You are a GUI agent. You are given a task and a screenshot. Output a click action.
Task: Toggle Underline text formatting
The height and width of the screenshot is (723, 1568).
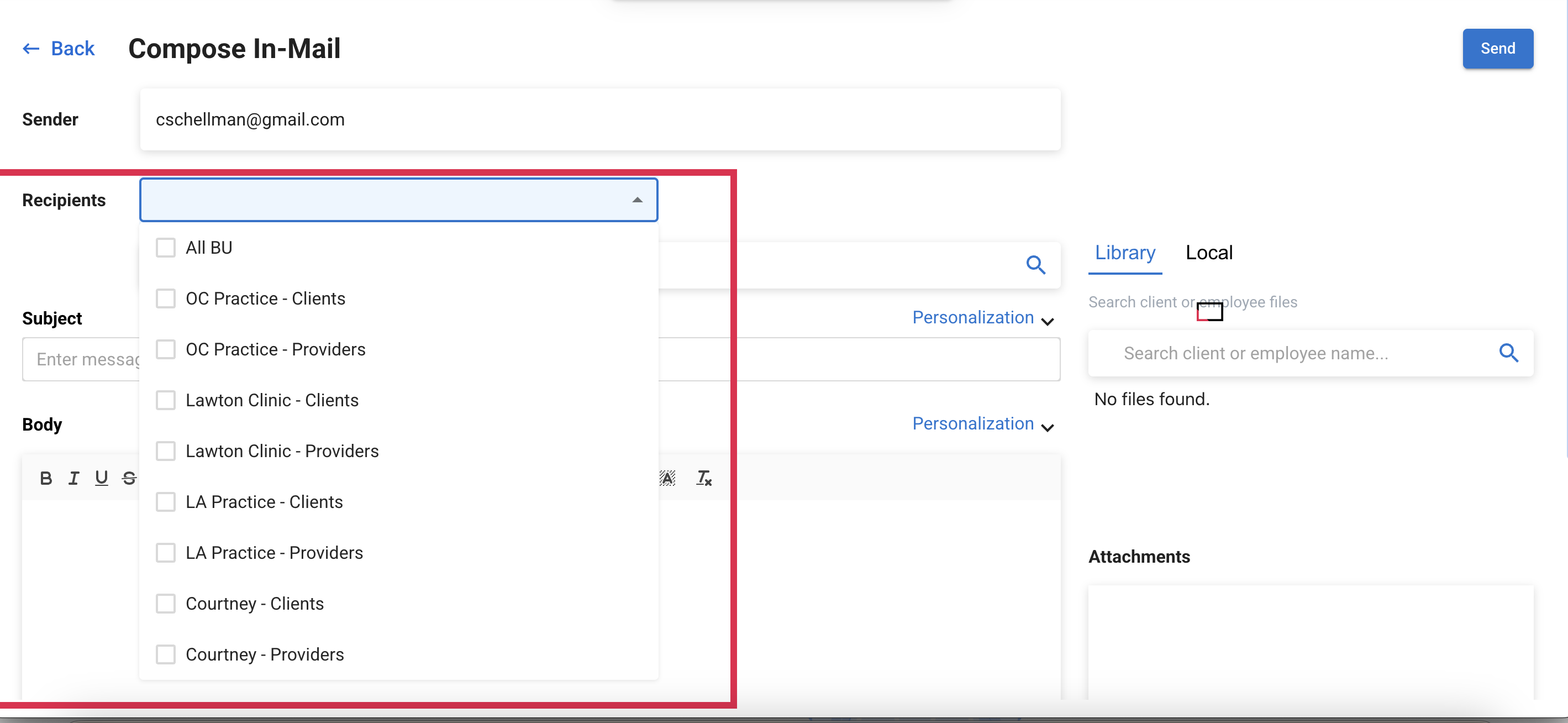point(101,478)
